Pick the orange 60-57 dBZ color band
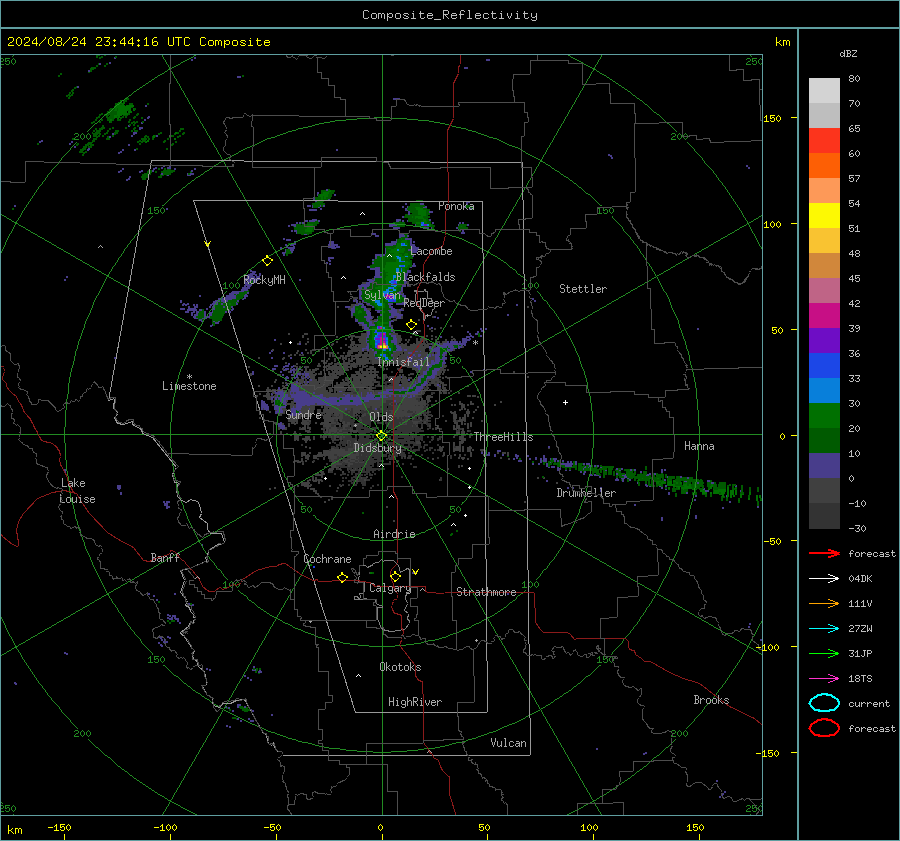This screenshot has height=841, width=900. tap(824, 166)
